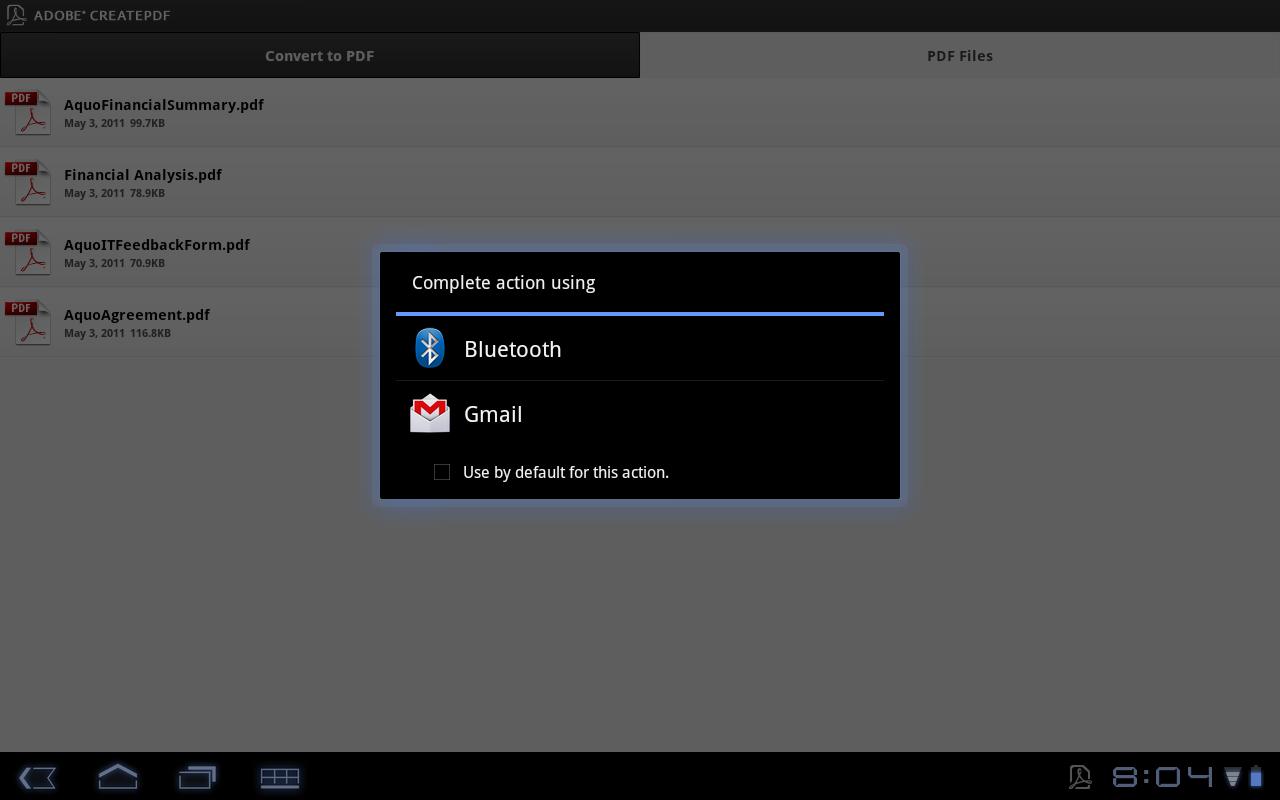
Task: Tap the Android back navigation button
Action: [x=37, y=777]
